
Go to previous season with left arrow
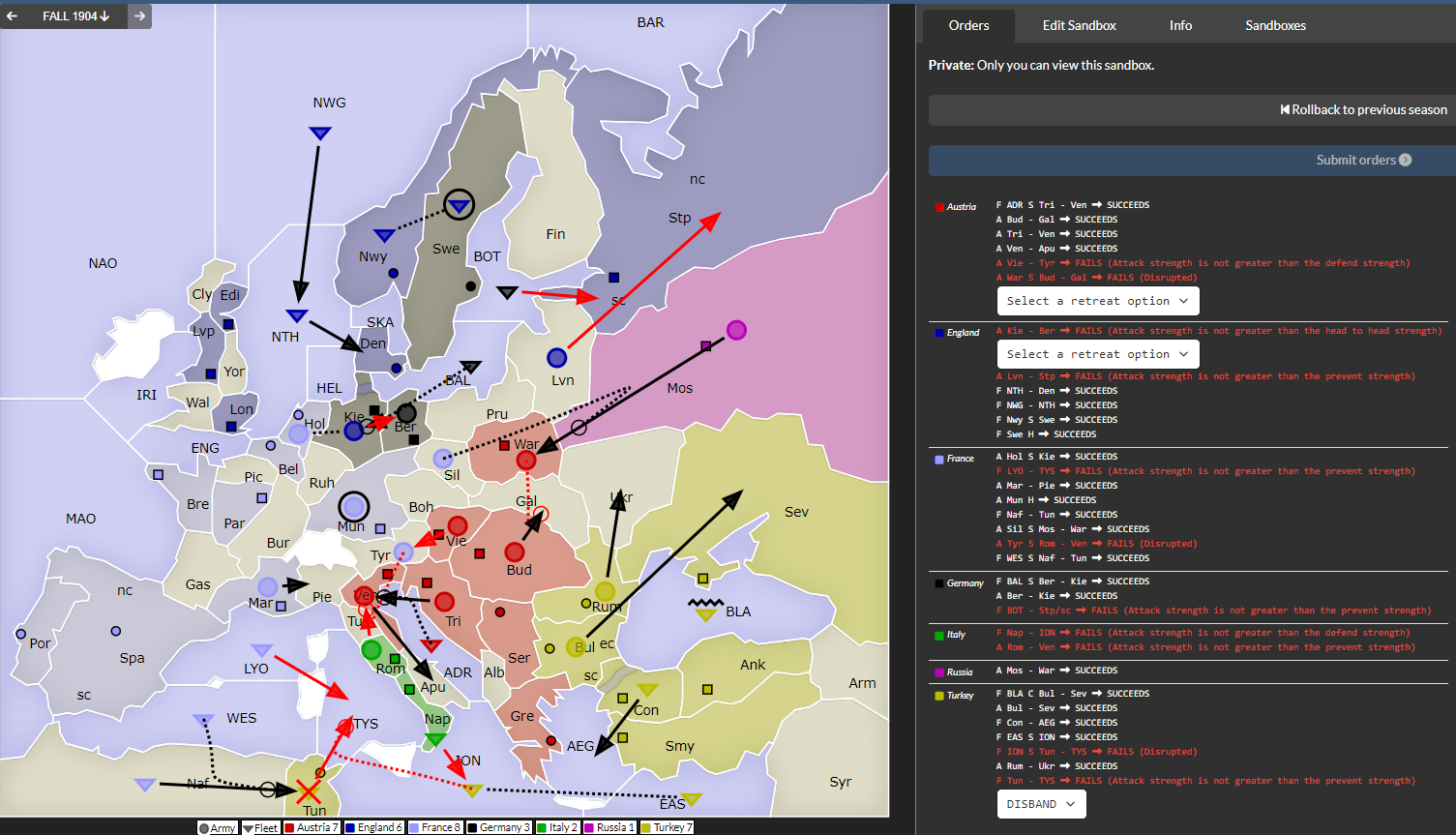[x=13, y=15]
